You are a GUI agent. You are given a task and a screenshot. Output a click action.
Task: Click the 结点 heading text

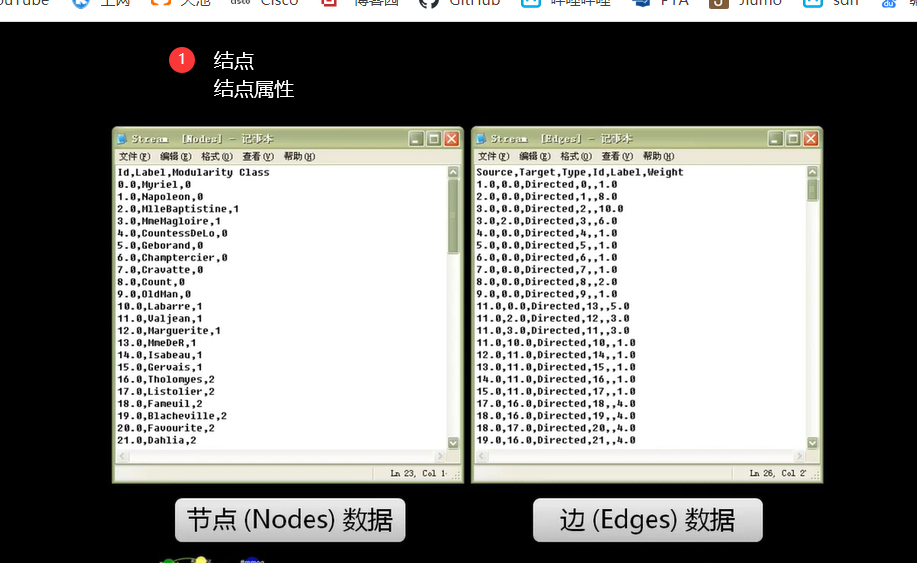(234, 61)
